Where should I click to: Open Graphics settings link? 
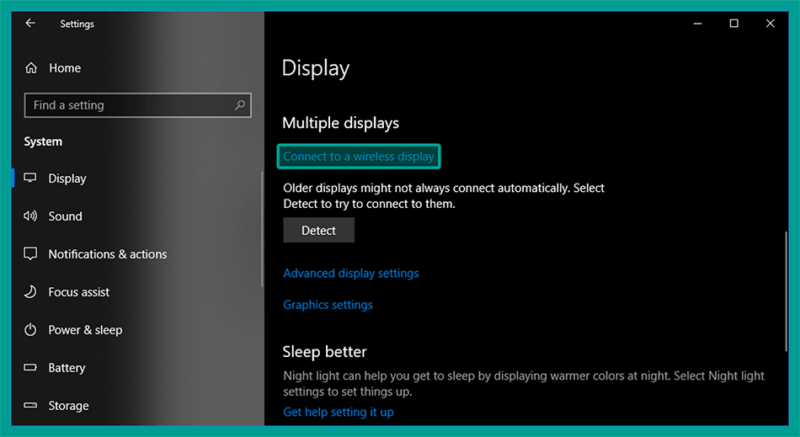pos(328,305)
